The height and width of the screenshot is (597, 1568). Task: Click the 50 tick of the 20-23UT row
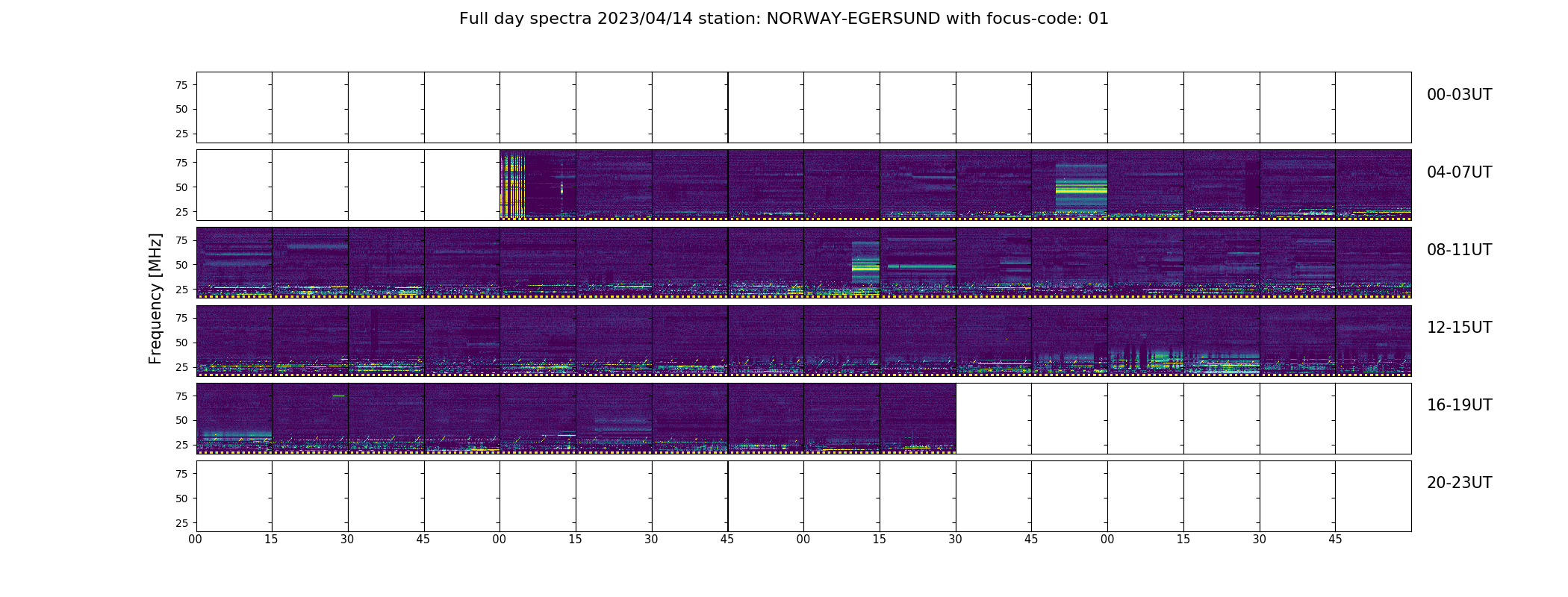coord(181,498)
